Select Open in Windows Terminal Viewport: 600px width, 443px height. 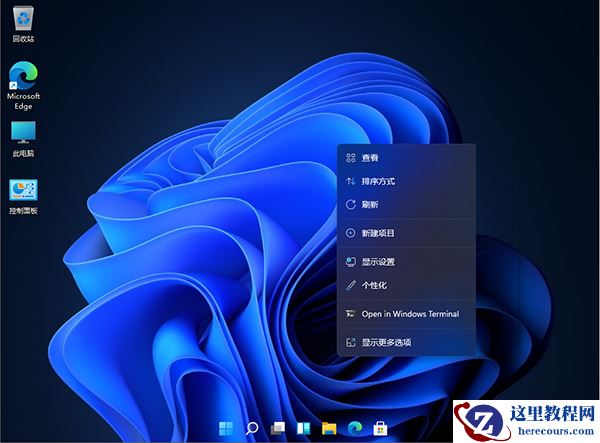pyautogui.click(x=406, y=314)
